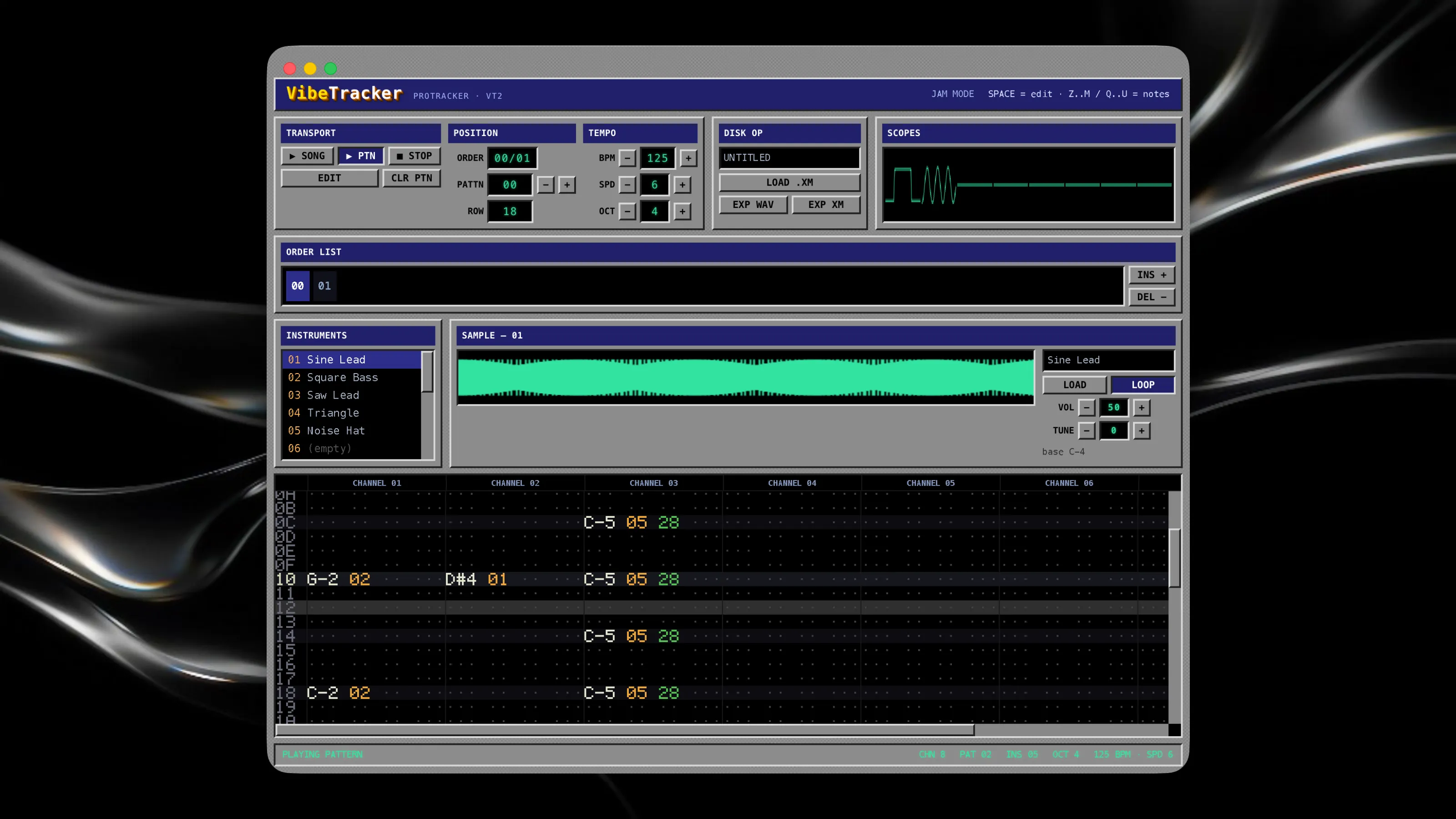Increase pattern number with PATTN plus

pos(567,185)
